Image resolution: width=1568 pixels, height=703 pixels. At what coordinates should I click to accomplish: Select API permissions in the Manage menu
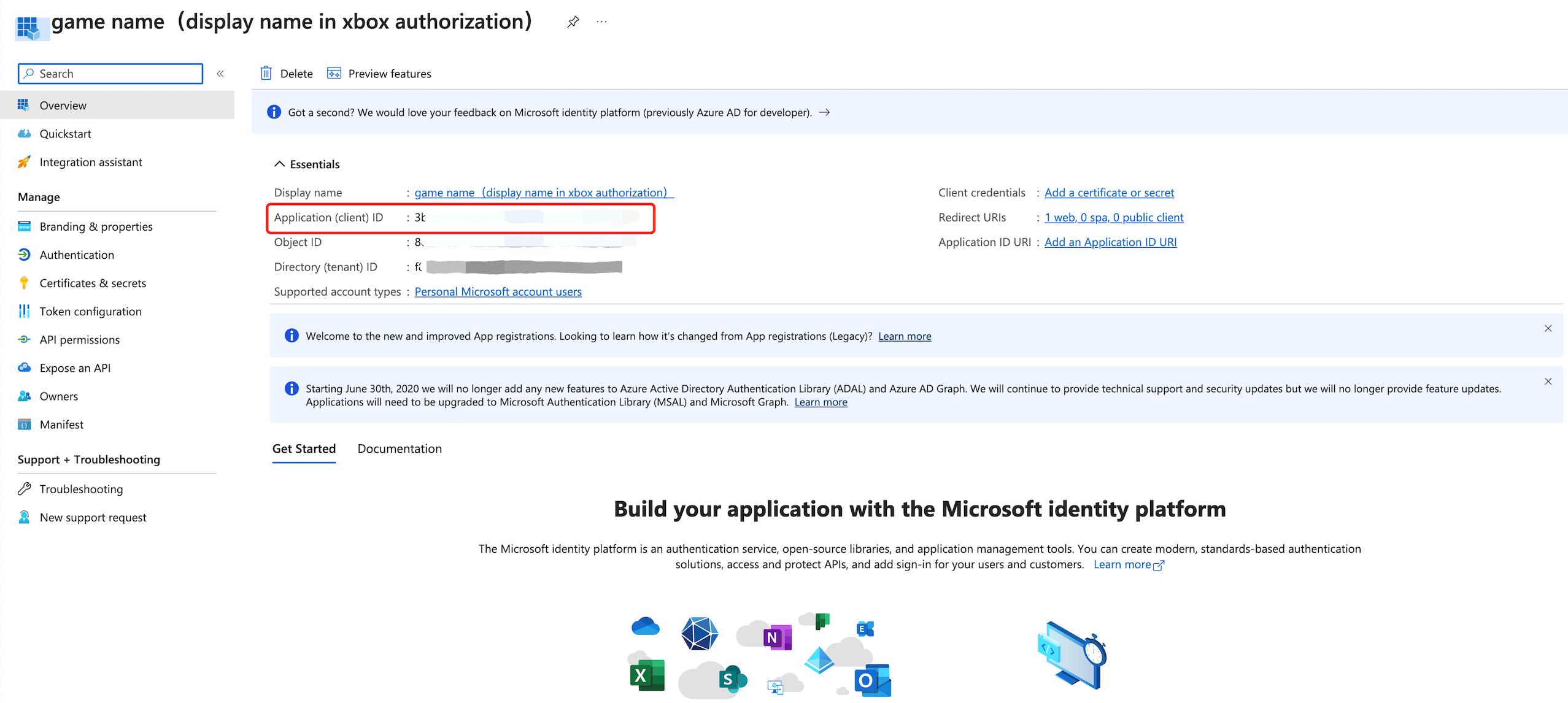click(x=80, y=340)
